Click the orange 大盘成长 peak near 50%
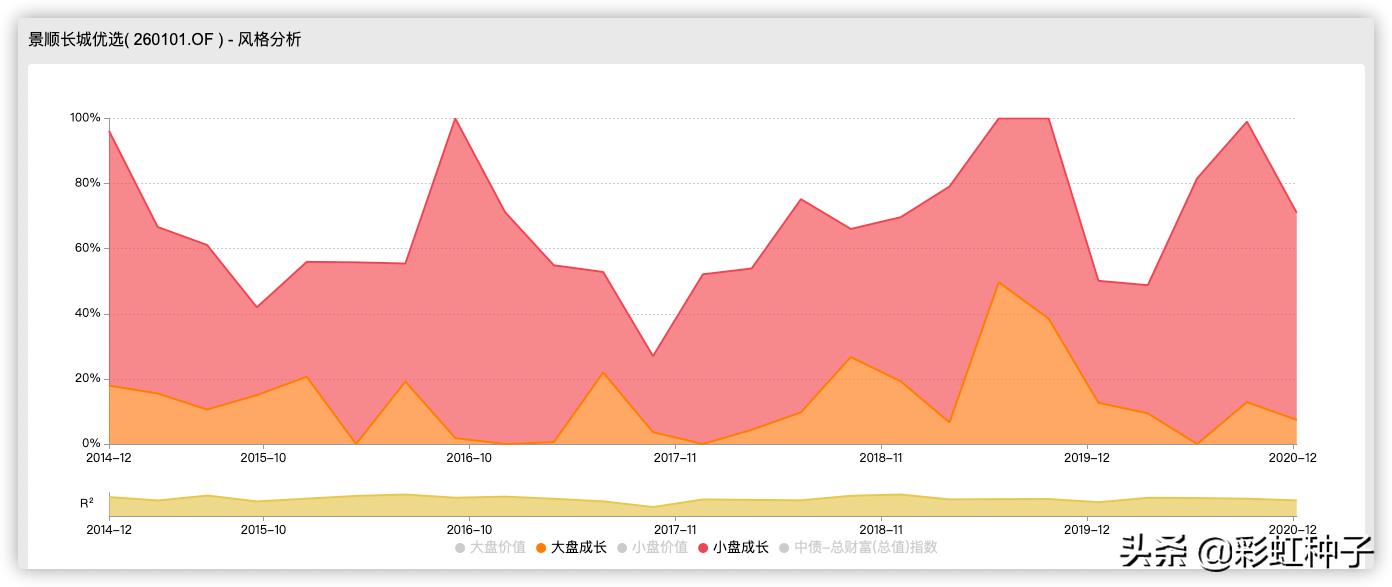This screenshot has width=1392, height=587. (x=999, y=282)
